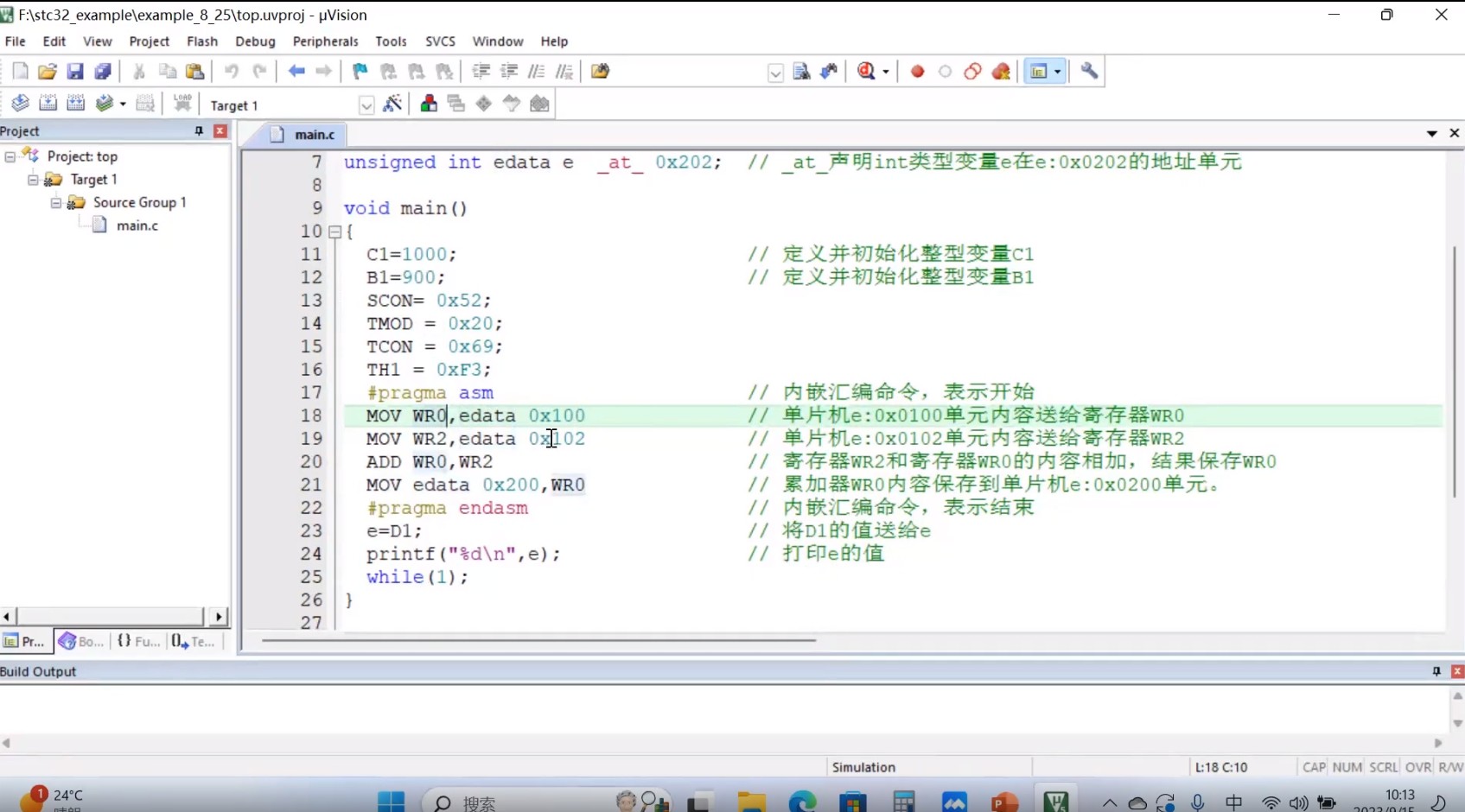Indent the selected lines

481,72
